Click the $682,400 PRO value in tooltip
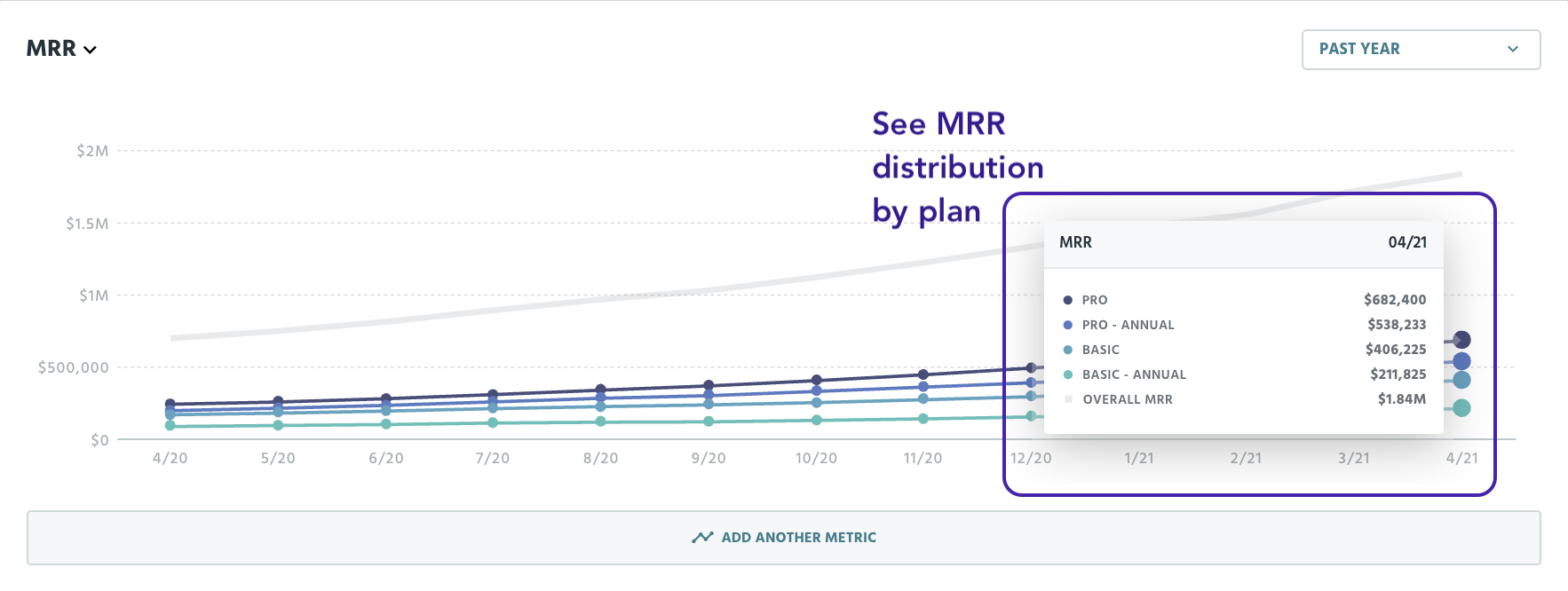The image size is (1568, 591). [x=1395, y=300]
